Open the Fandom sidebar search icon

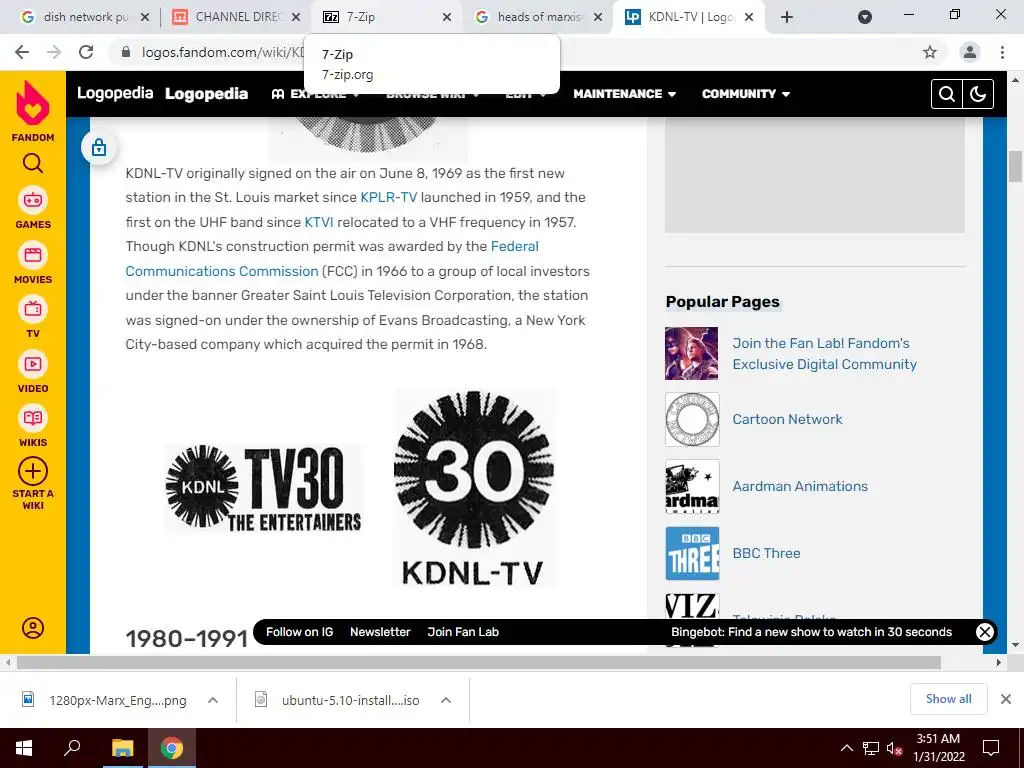(x=33, y=163)
